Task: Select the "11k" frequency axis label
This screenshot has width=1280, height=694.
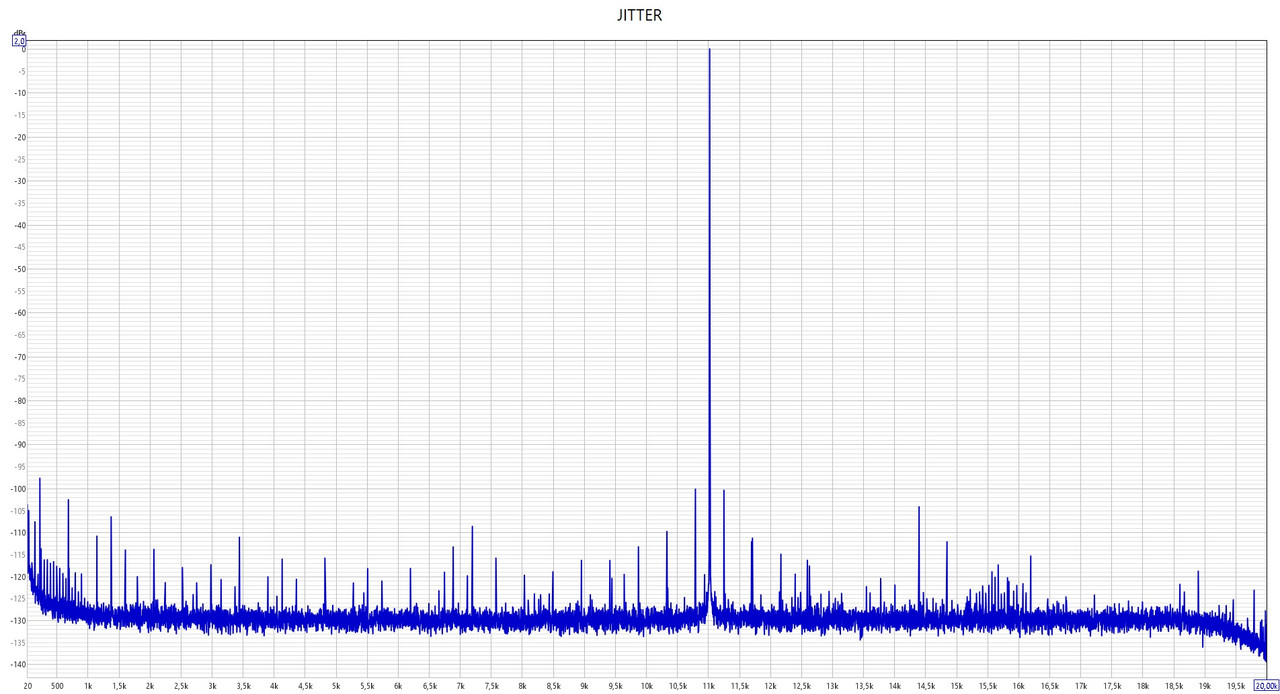Action: 709,686
